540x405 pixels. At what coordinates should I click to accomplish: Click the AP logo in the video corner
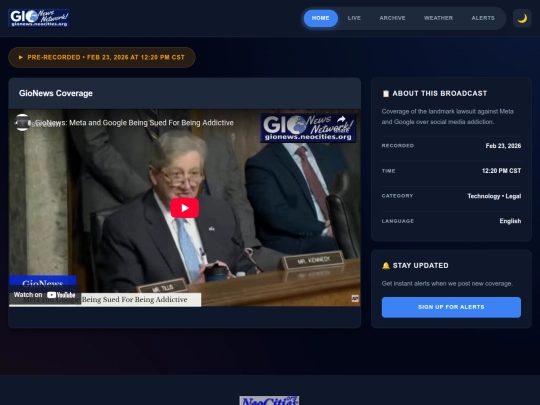click(355, 299)
